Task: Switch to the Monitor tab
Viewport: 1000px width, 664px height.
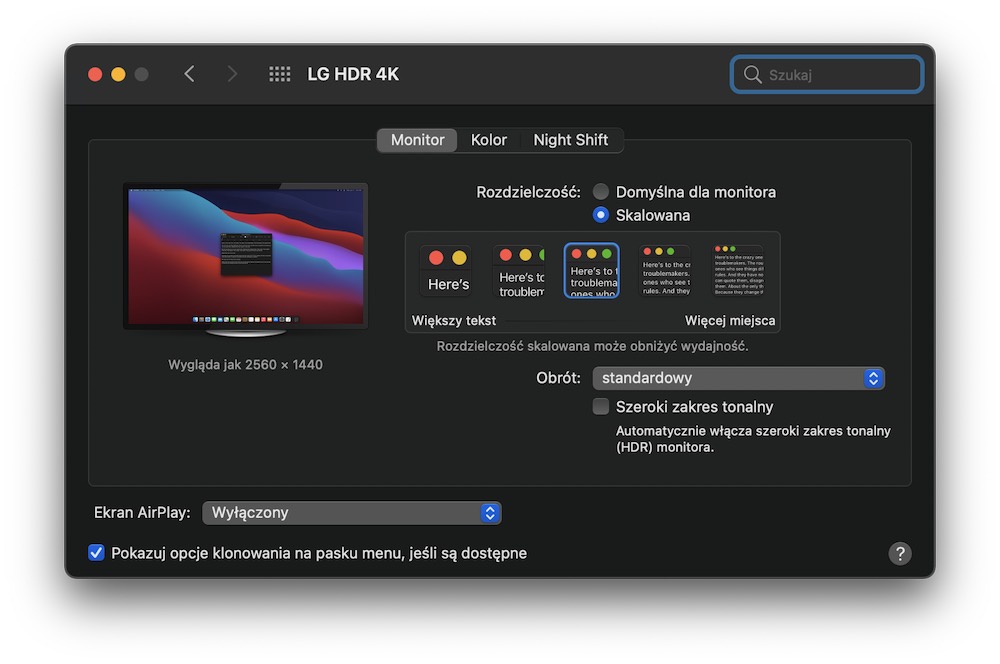Action: tap(417, 140)
